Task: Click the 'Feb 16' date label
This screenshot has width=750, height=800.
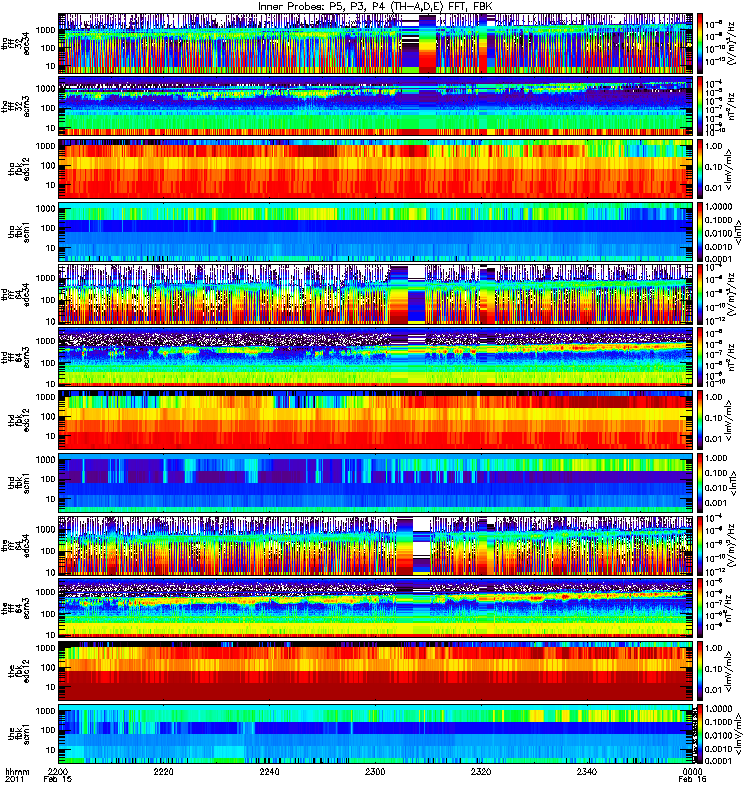Action: [x=692, y=780]
